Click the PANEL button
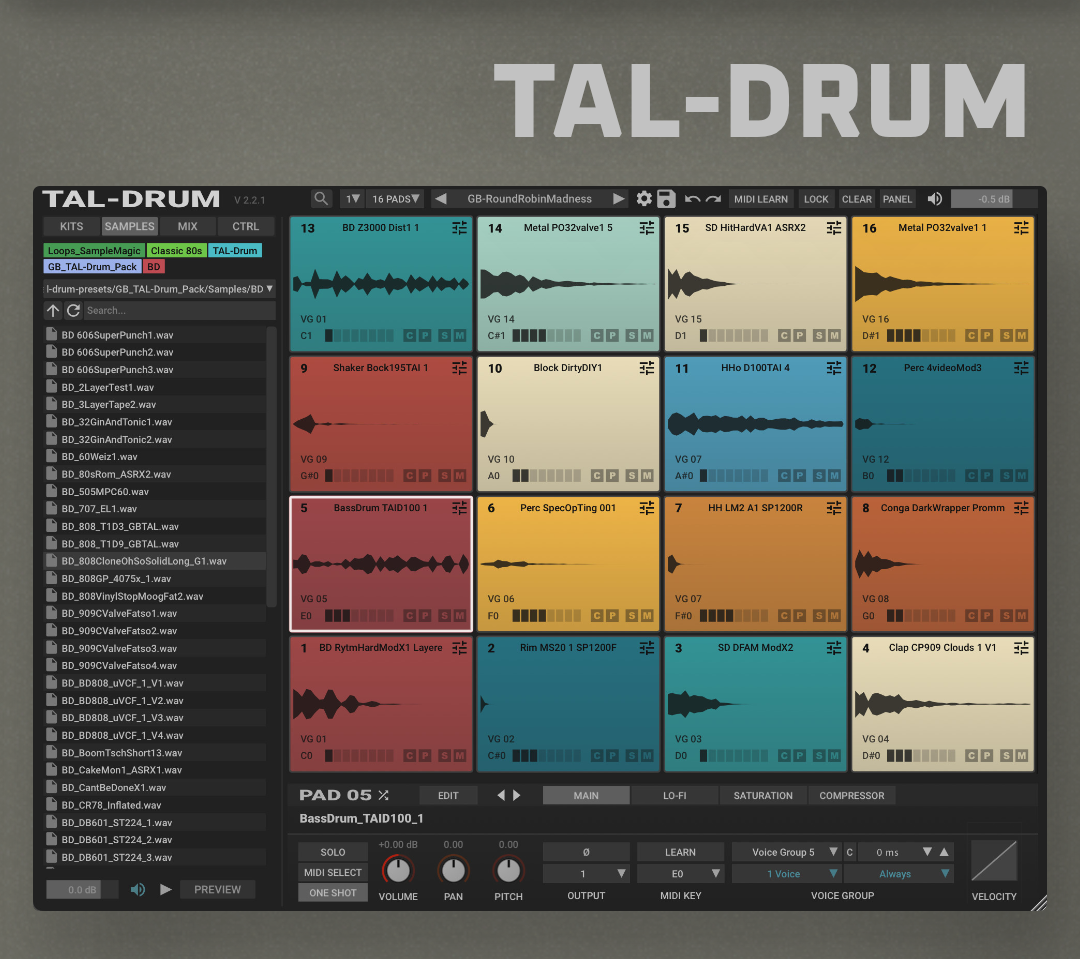1080x959 pixels. tap(897, 199)
